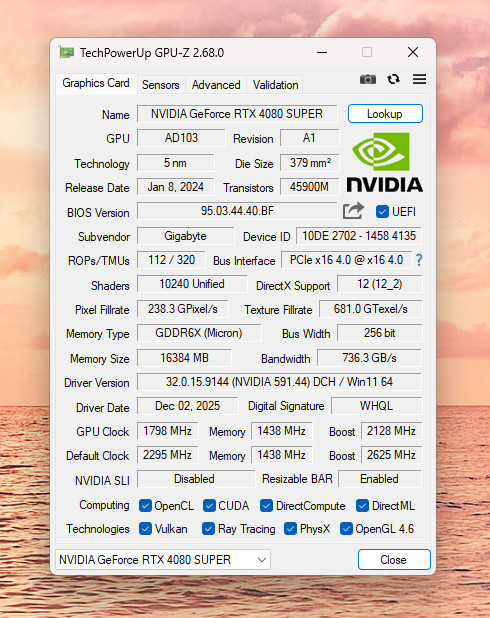Click the Memory Size value 16384 MB
The height and width of the screenshot is (618, 490).
[x=184, y=358]
